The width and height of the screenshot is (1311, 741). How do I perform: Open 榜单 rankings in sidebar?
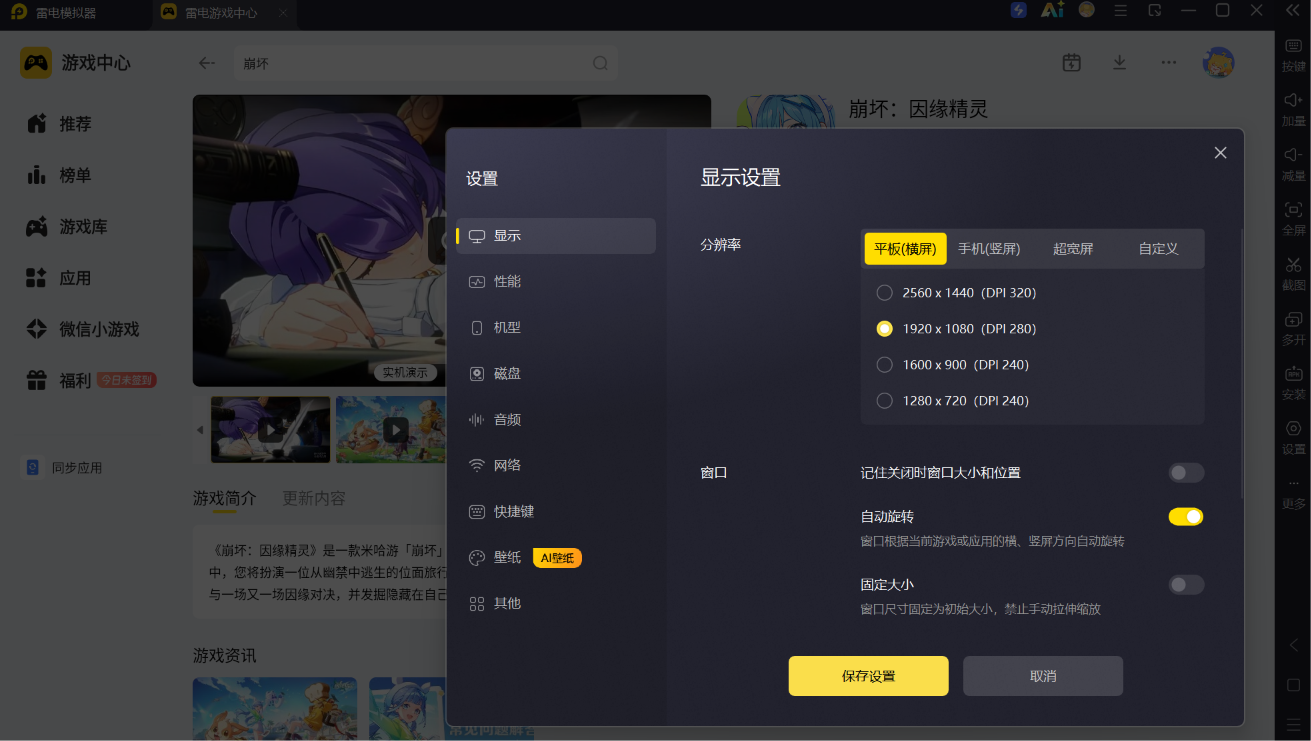(x=60, y=175)
